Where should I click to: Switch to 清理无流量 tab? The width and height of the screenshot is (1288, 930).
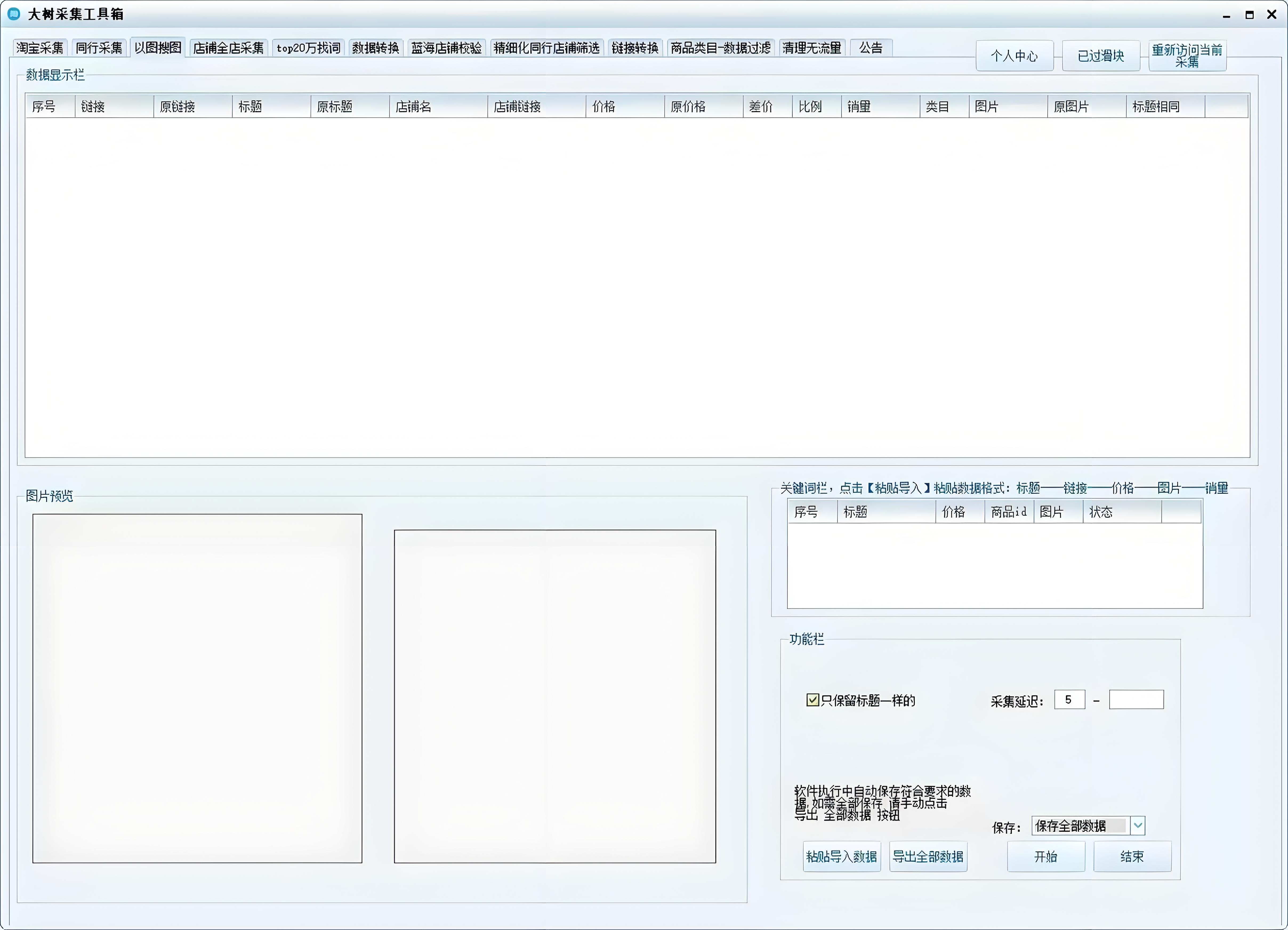(812, 48)
